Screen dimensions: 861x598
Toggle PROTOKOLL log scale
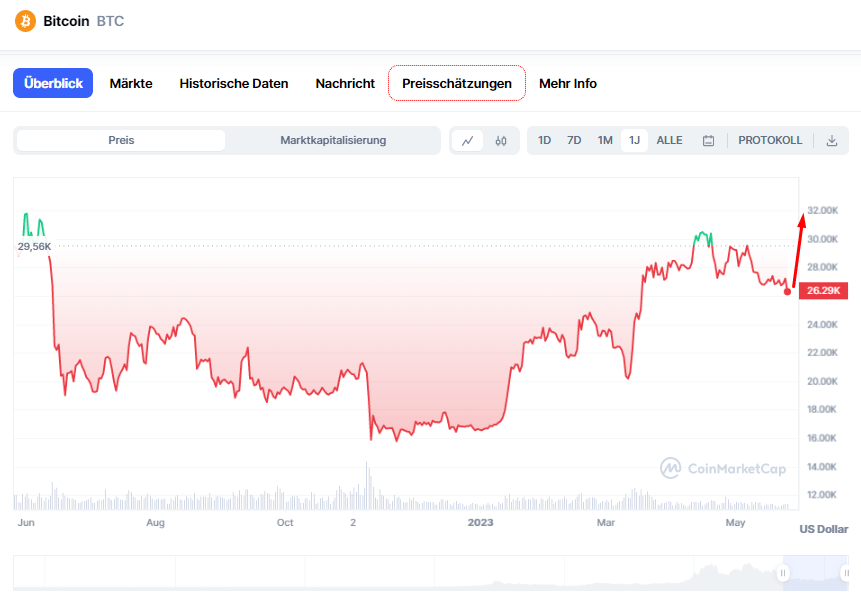point(770,141)
